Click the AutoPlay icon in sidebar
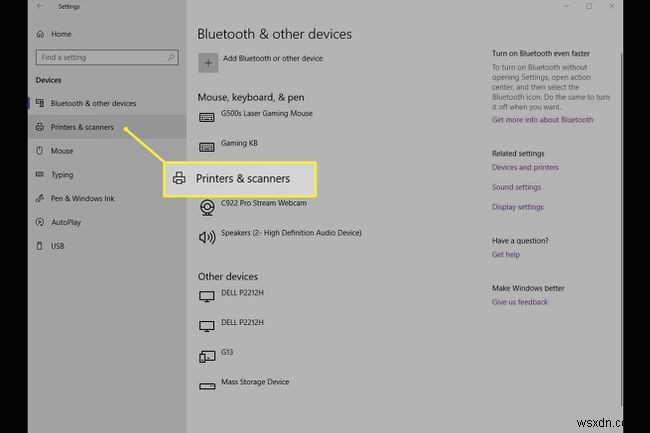The width and height of the screenshot is (650, 433). click(x=40, y=222)
